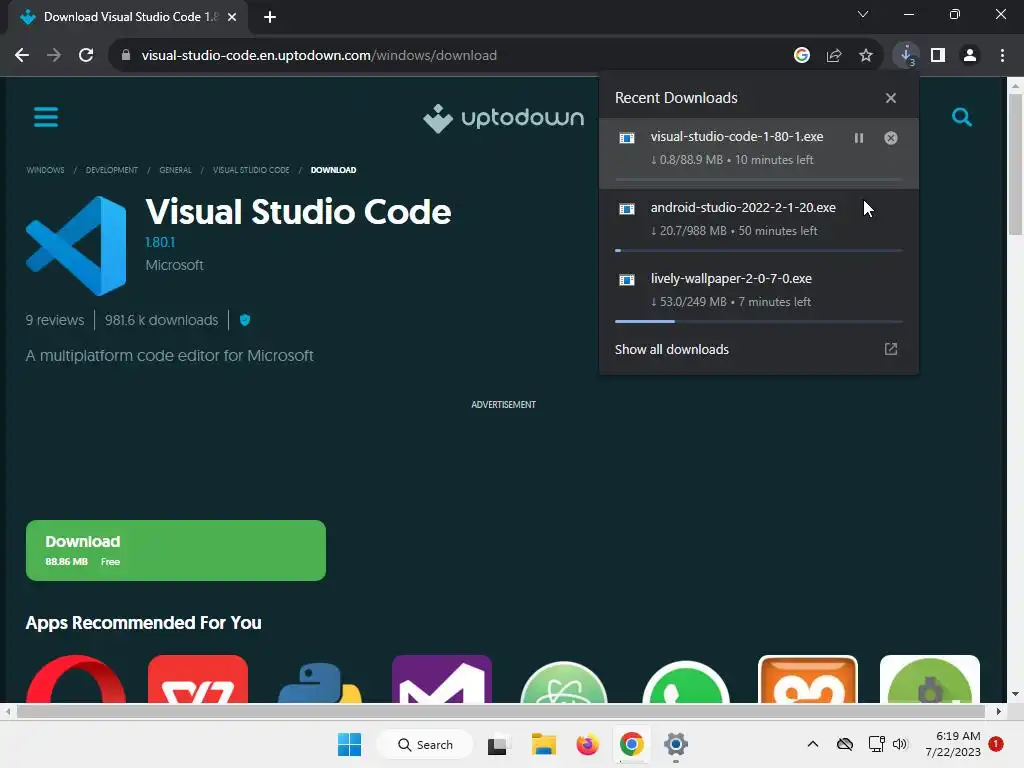Close the Download Visual Studio Code tab
Viewport: 1024px width, 768px height.
[232, 17]
